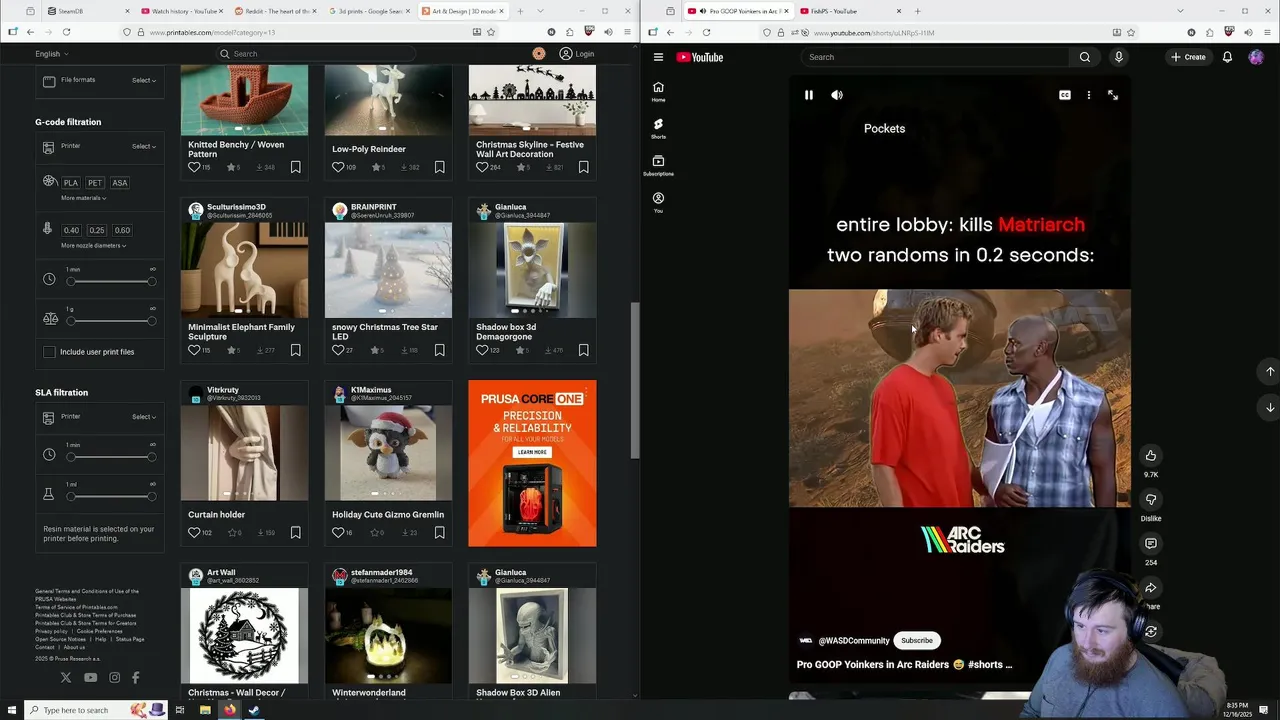Toggle 0.40 nozzle diameter filter
The image size is (1280, 720).
point(71,230)
